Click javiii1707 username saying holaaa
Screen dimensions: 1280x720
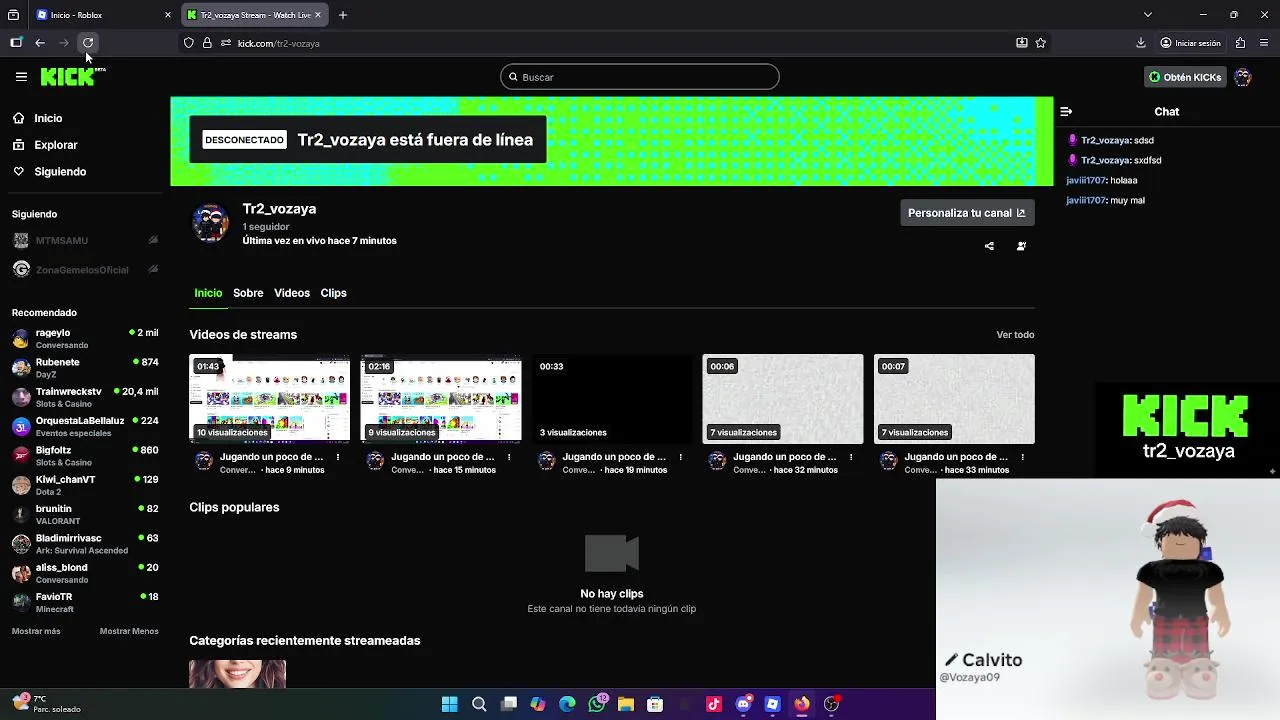pyautogui.click(x=1086, y=181)
